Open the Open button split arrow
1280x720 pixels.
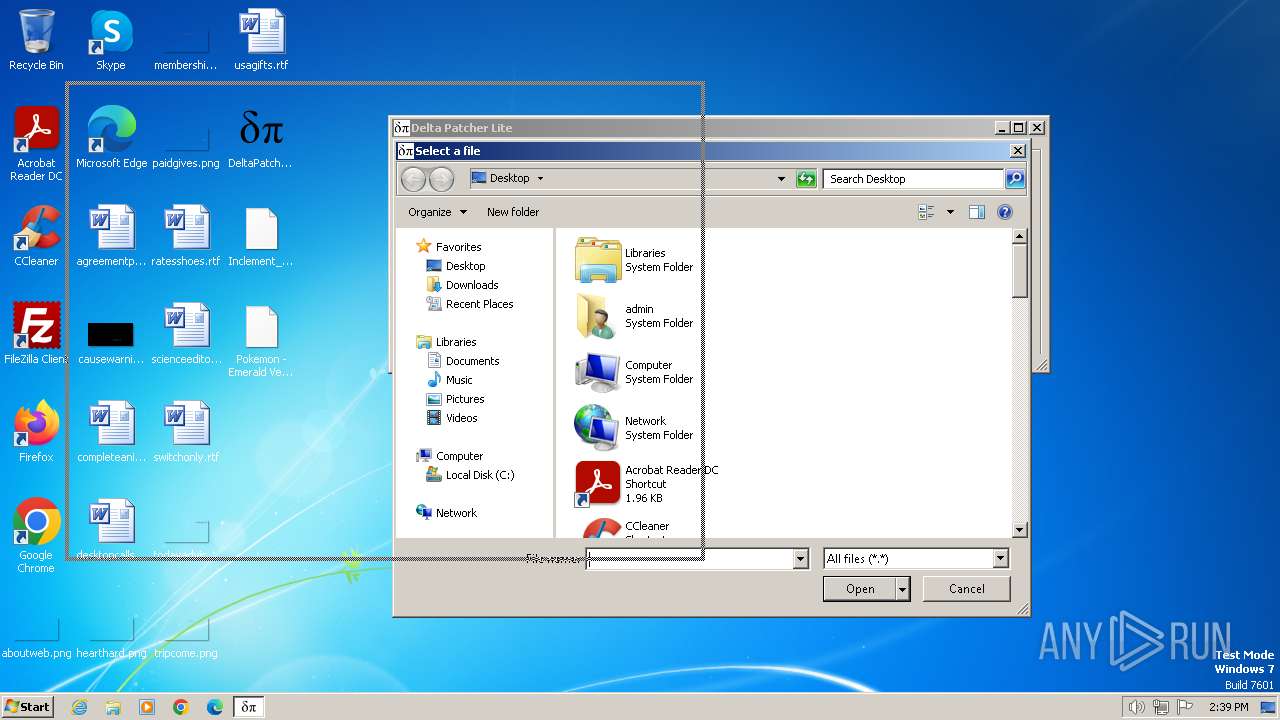pos(903,590)
